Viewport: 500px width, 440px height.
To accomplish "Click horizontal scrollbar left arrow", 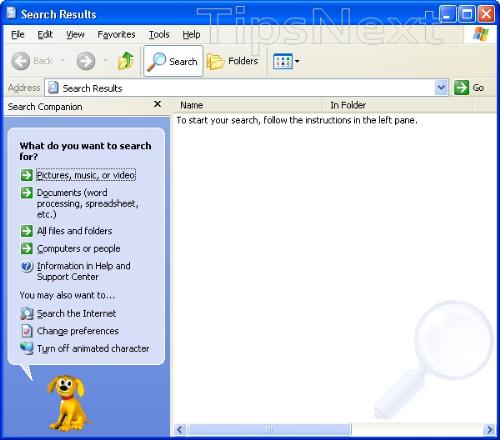I will [180, 429].
